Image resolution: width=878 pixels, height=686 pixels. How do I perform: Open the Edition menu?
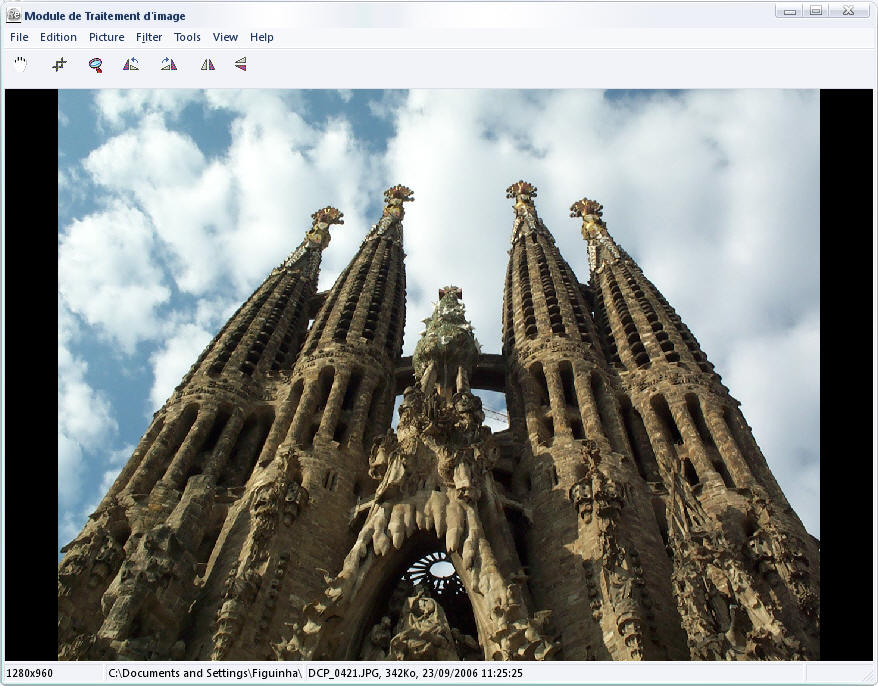(58, 37)
